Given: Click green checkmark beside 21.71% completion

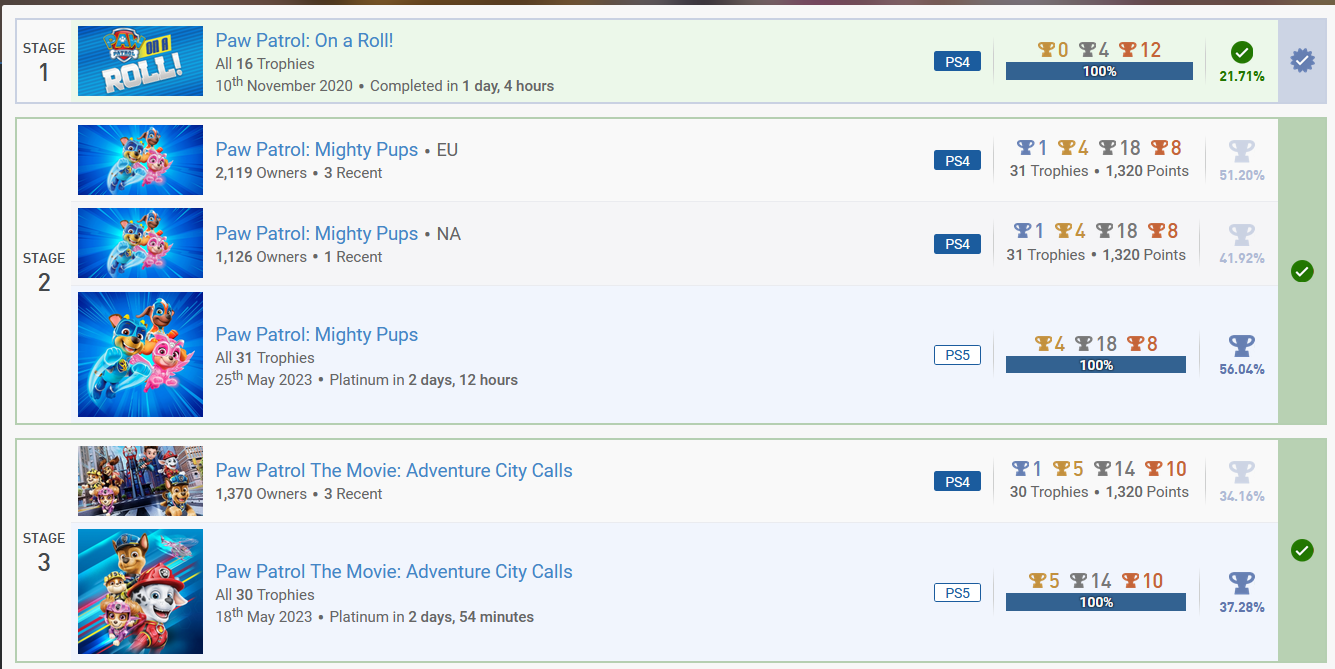Looking at the screenshot, I should (1242, 52).
